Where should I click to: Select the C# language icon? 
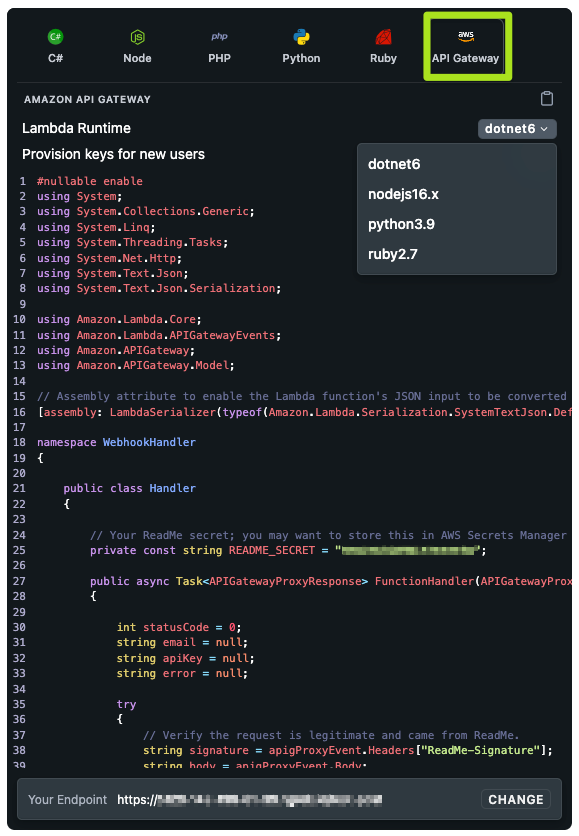(55, 37)
